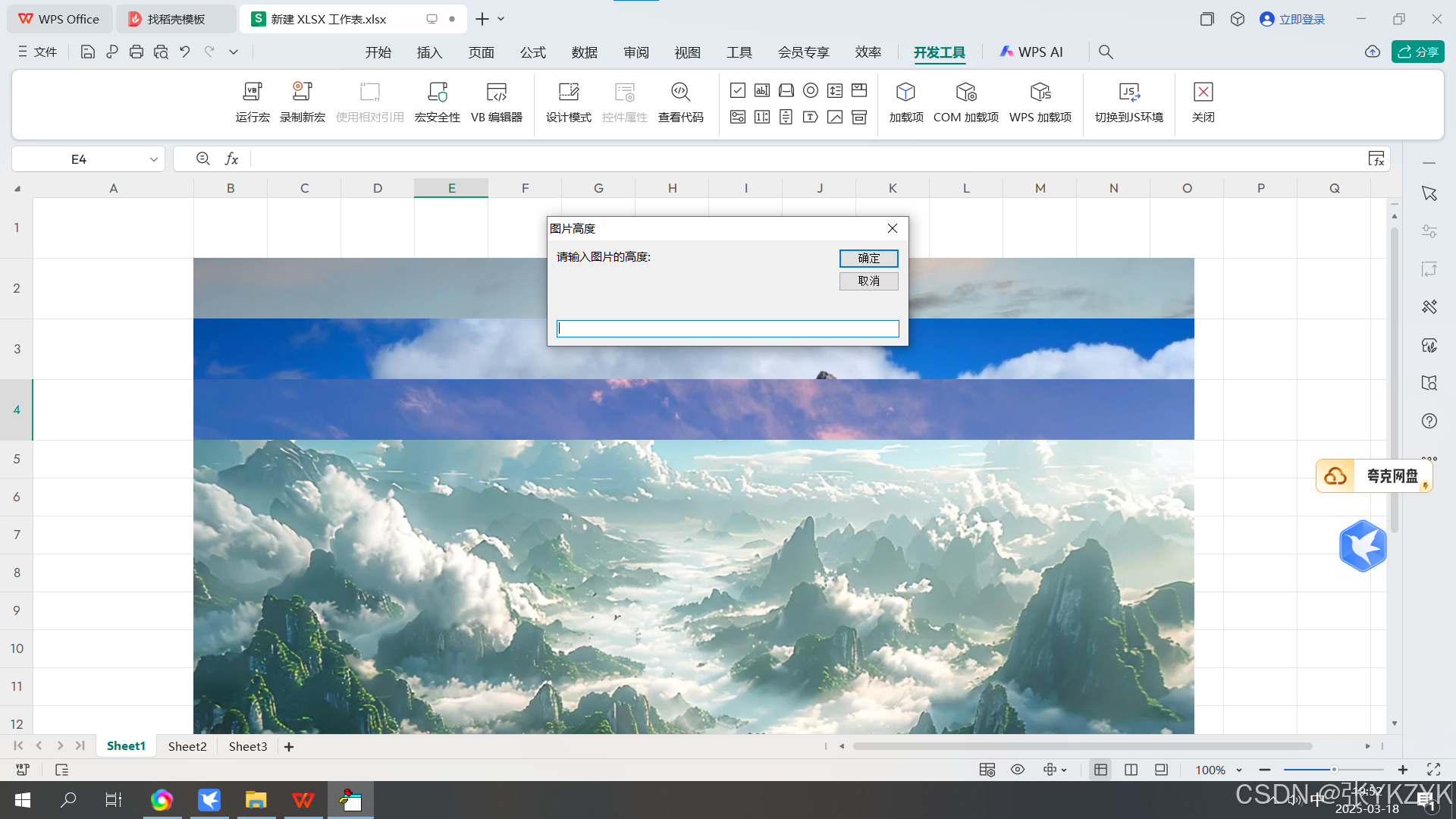Open the zoom percentage 100% dropdown
Screen dimensions: 1456x819
point(1239,770)
